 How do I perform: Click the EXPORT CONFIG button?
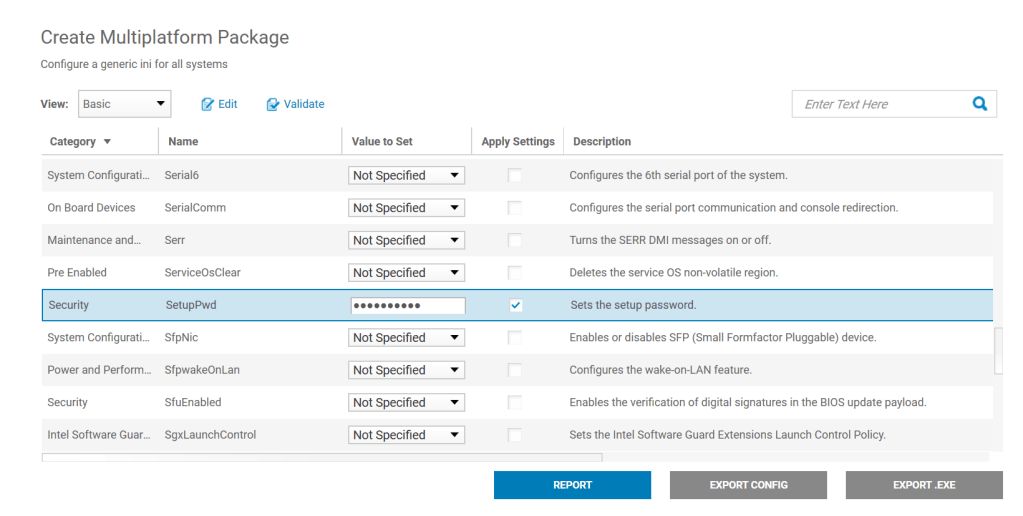pyautogui.click(x=748, y=485)
